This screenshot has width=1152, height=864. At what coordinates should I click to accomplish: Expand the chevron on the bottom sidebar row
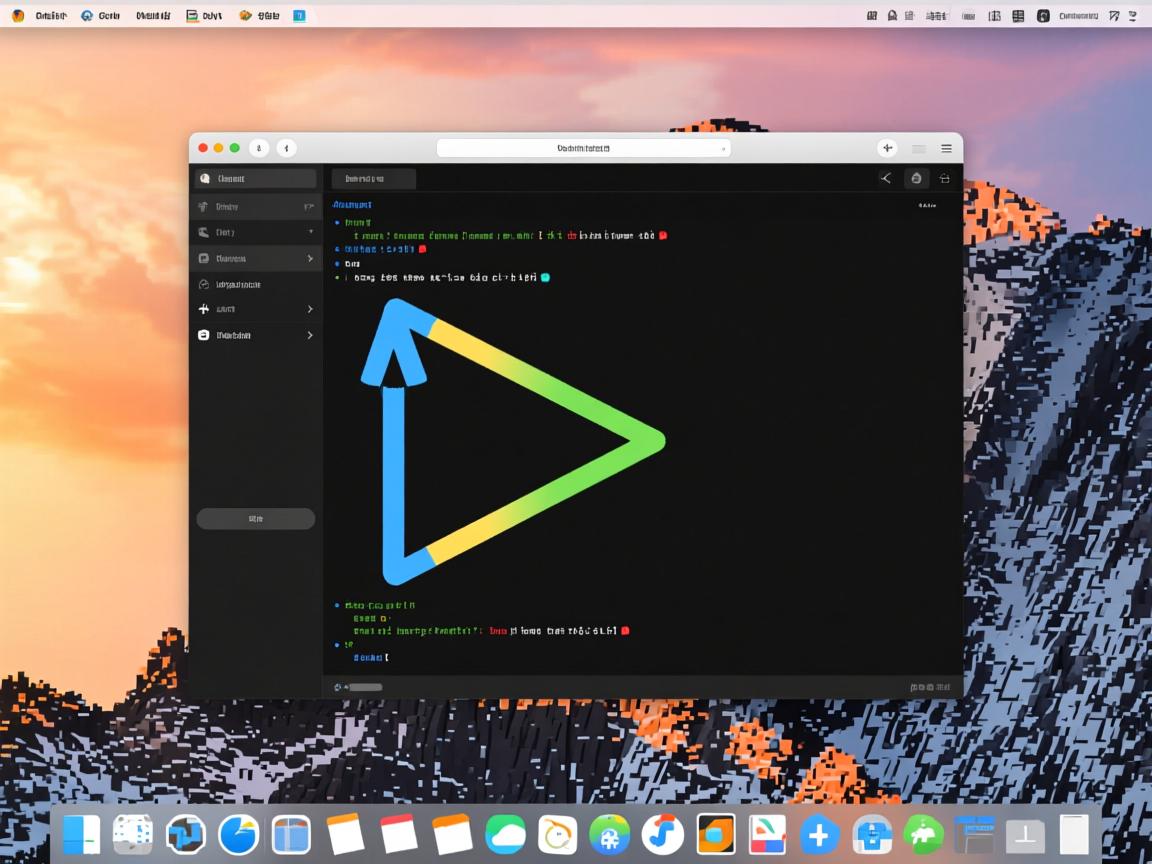coord(310,335)
